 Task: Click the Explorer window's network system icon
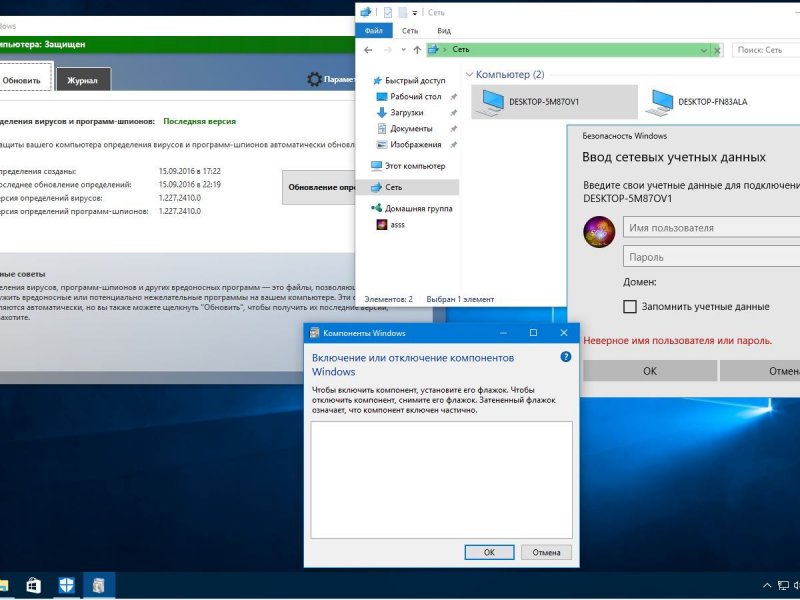[366, 12]
